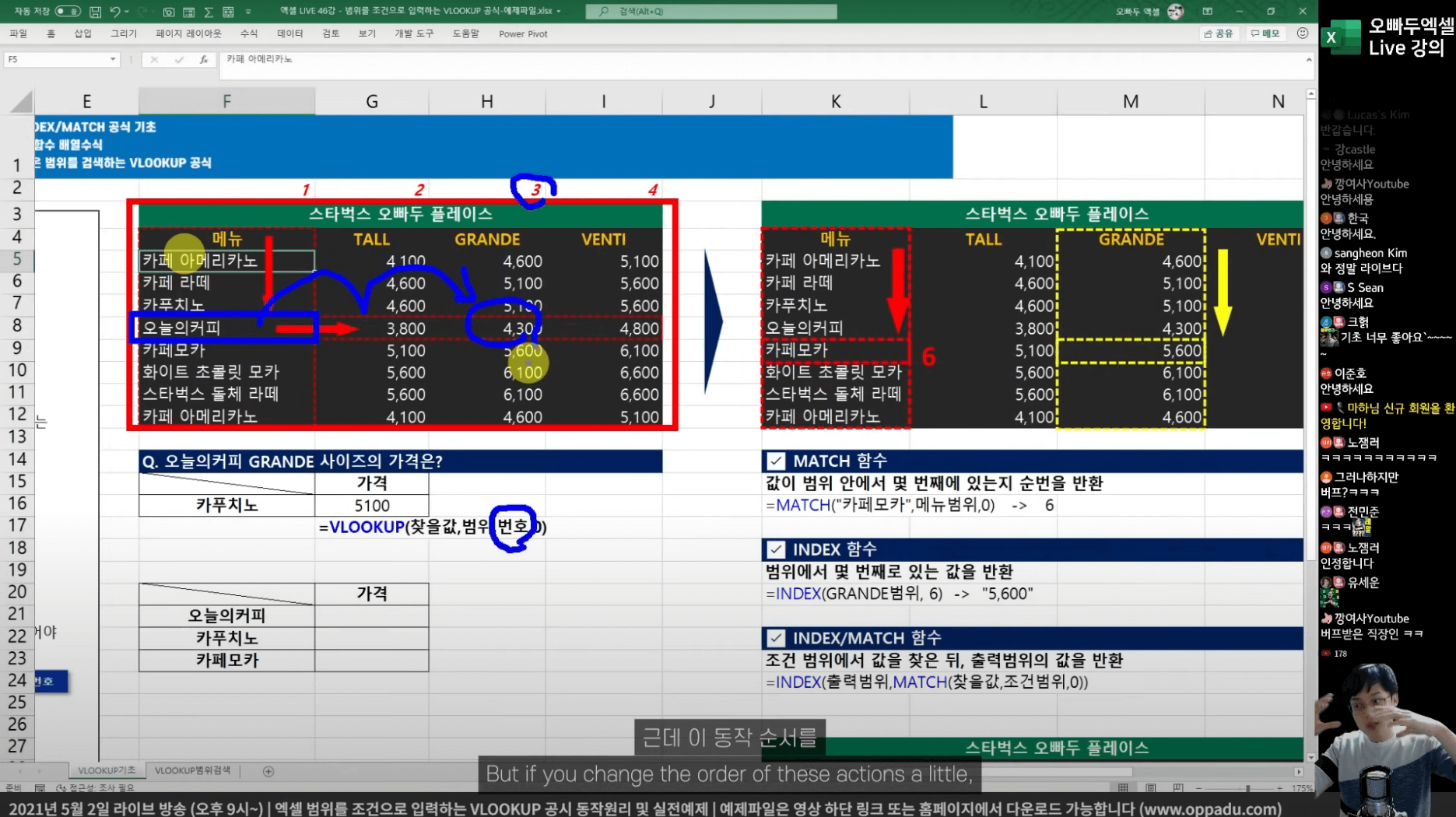Click the smiley feedback icon

point(1303,33)
